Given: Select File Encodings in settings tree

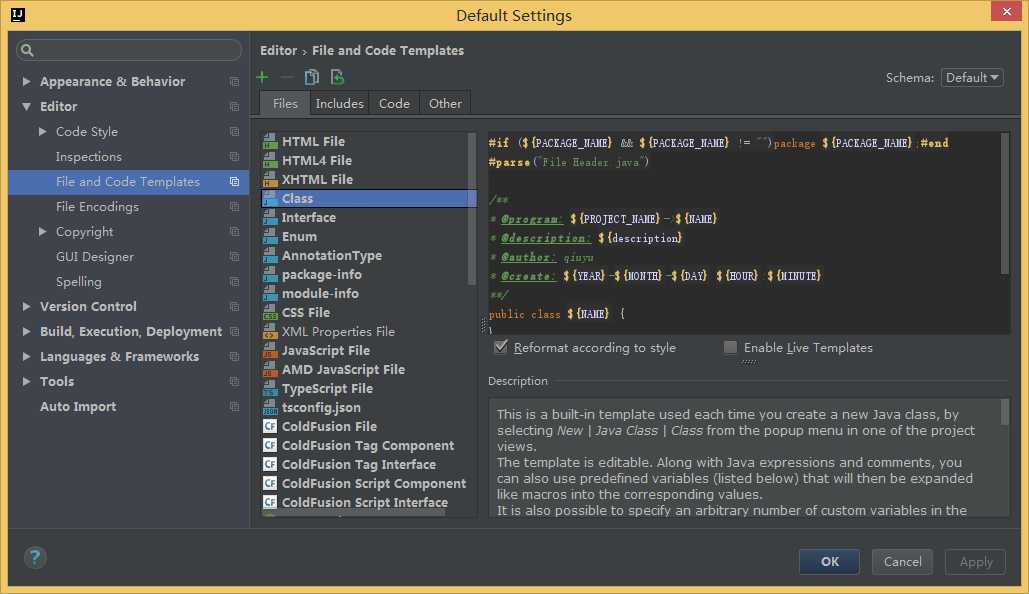Looking at the screenshot, I should click(97, 207).
